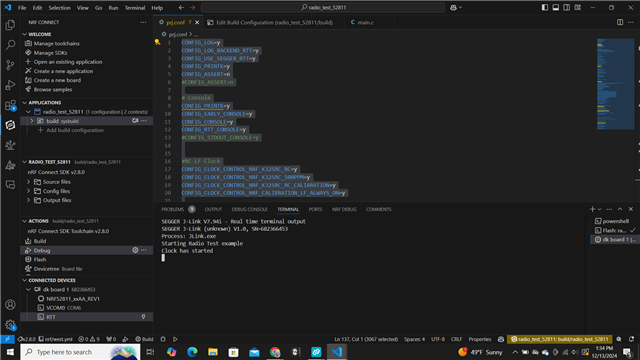The height and width of the screenshot is (360, 640).
Task: Open the Manage gear in activity bar
Action: [x=10, y=325]
